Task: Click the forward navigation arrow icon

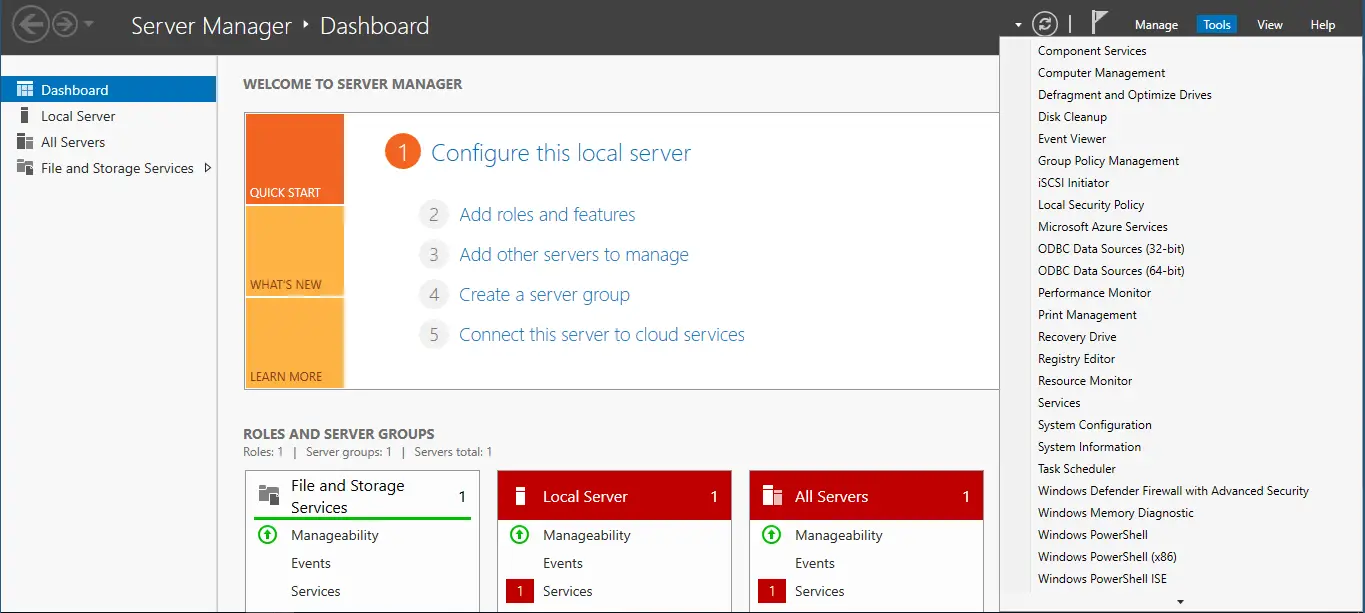Action: [65, 25]
